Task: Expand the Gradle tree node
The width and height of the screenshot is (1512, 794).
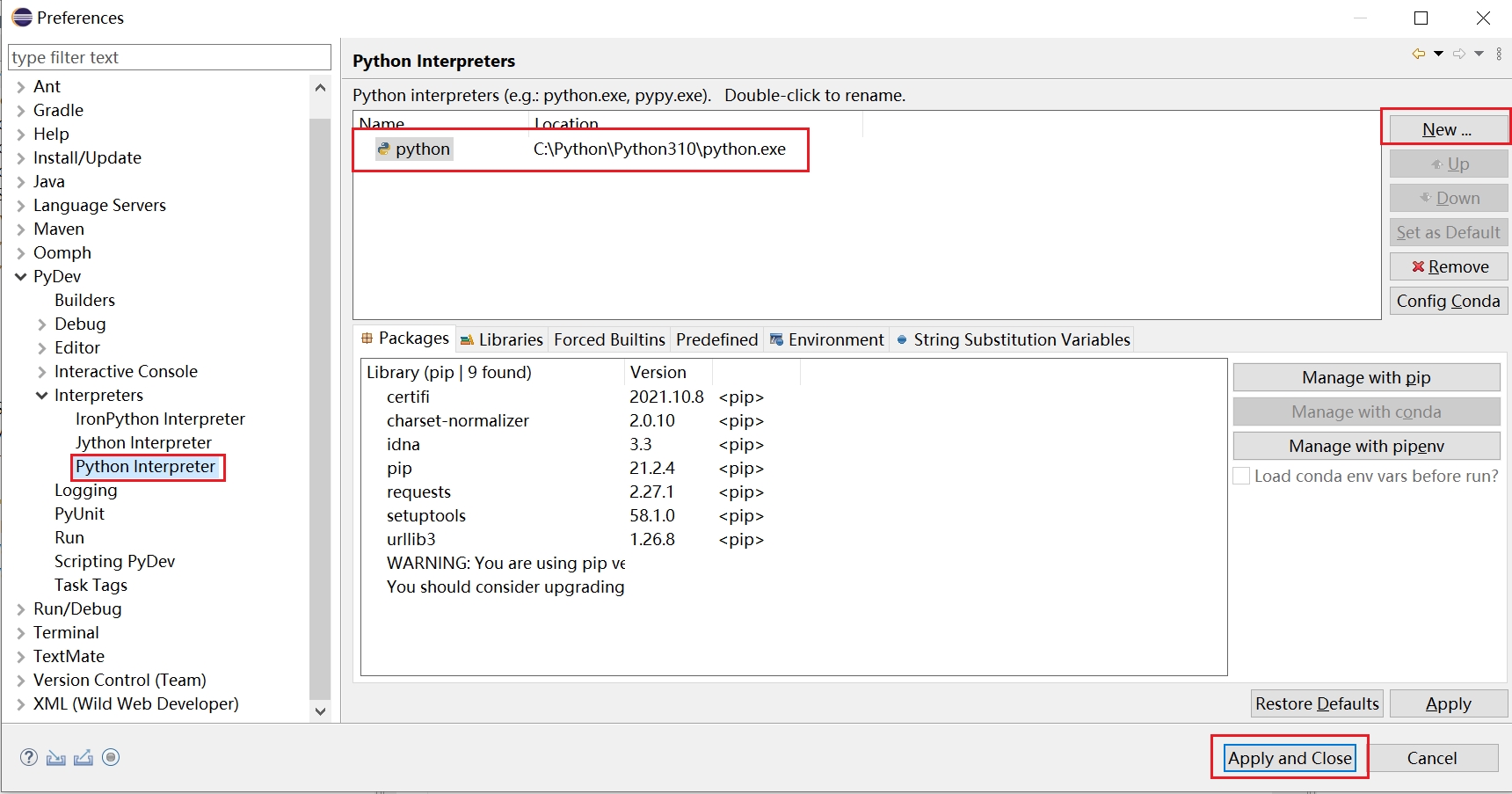Action: [x=20, y=111]
